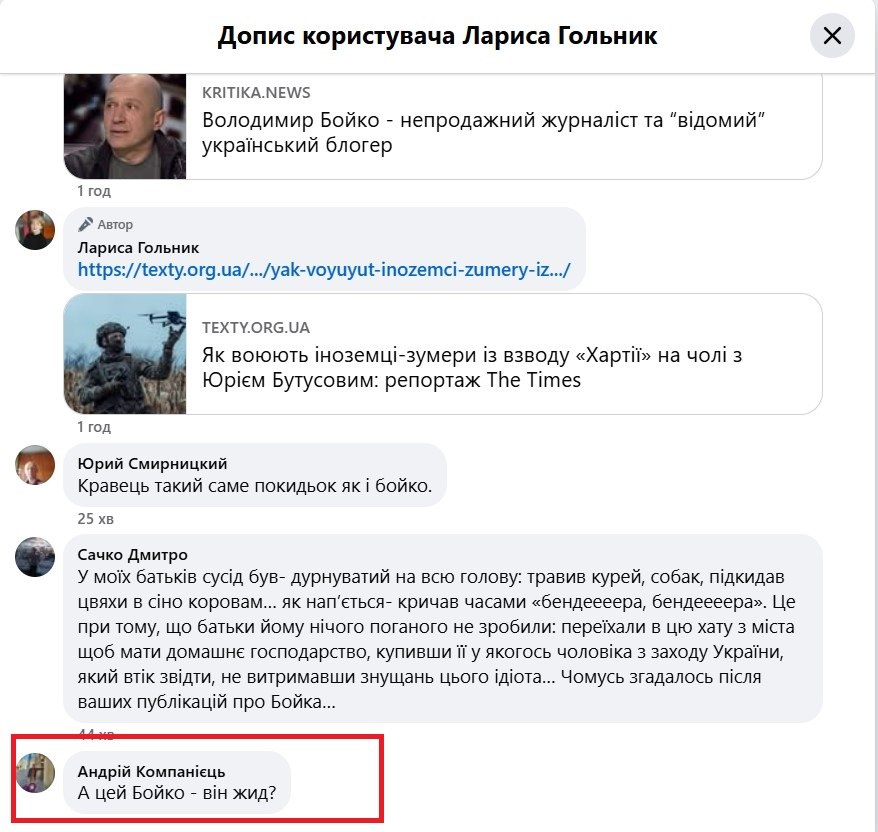Click the pencil Автор badge icon
878x832 pixels.
coord(87,224)
